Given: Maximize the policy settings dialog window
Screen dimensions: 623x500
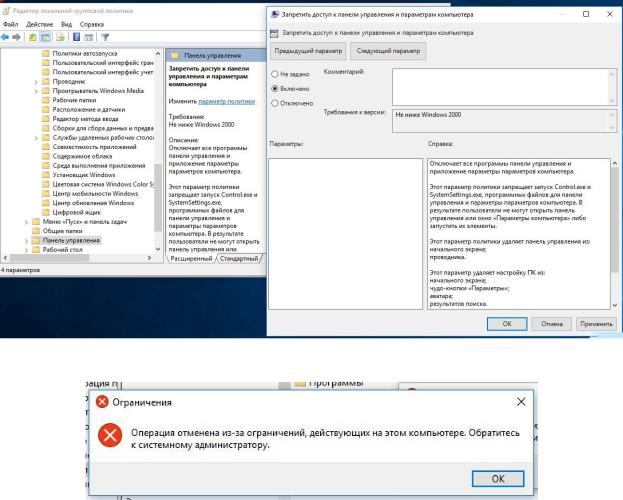Looking at the screenshot, I should click(586, 14).
